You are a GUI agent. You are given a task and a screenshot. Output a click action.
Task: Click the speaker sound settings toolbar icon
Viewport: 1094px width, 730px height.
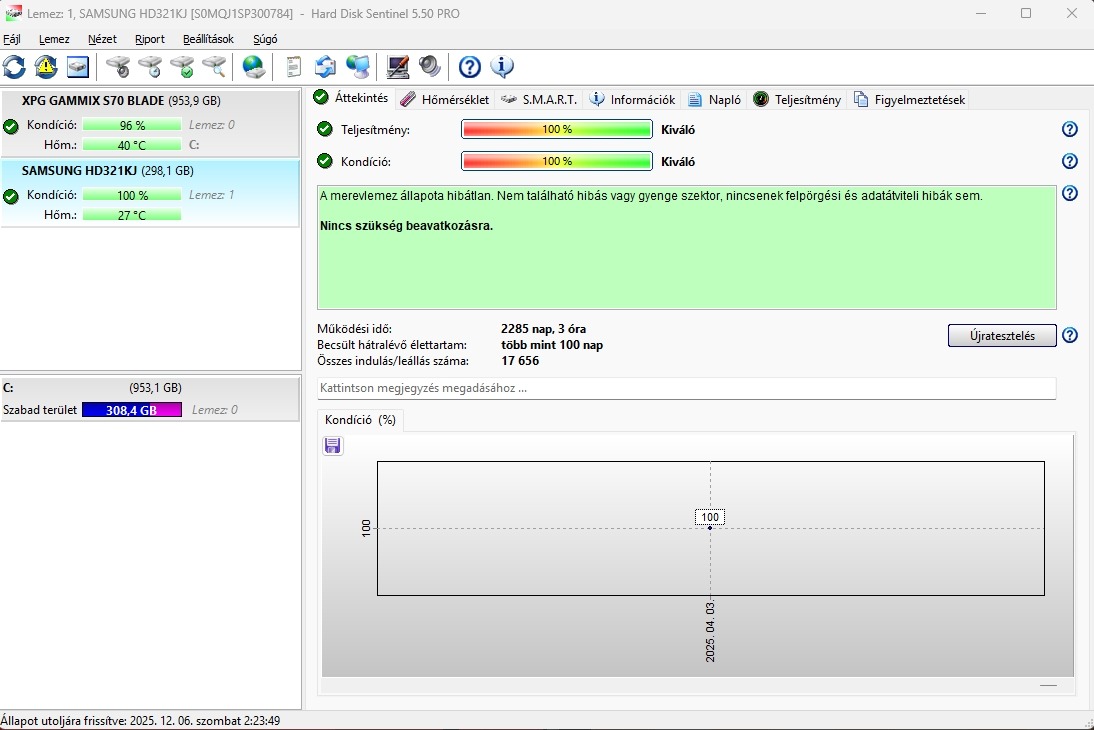coord(430,67)
